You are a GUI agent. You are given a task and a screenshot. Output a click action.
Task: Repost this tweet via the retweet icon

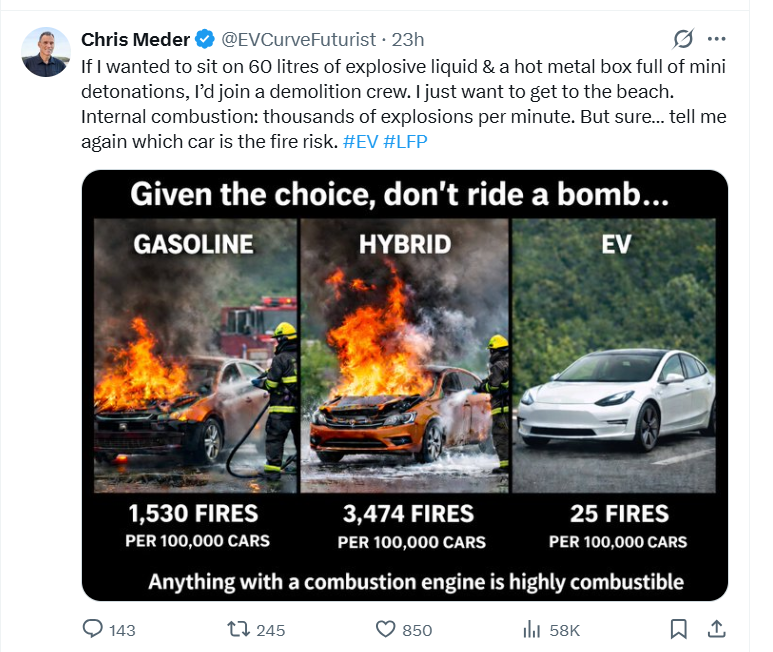coord(238,629)
